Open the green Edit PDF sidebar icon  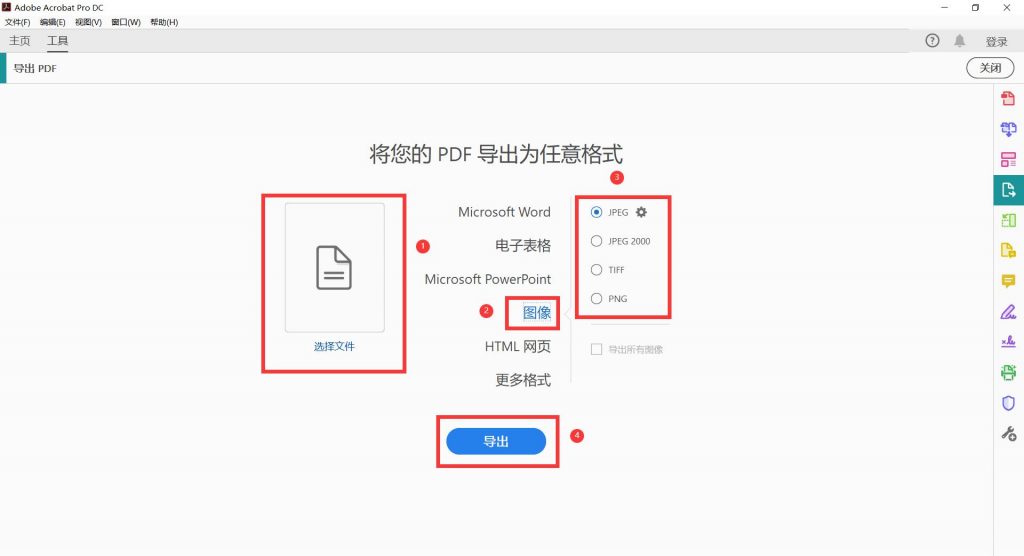1008,220
